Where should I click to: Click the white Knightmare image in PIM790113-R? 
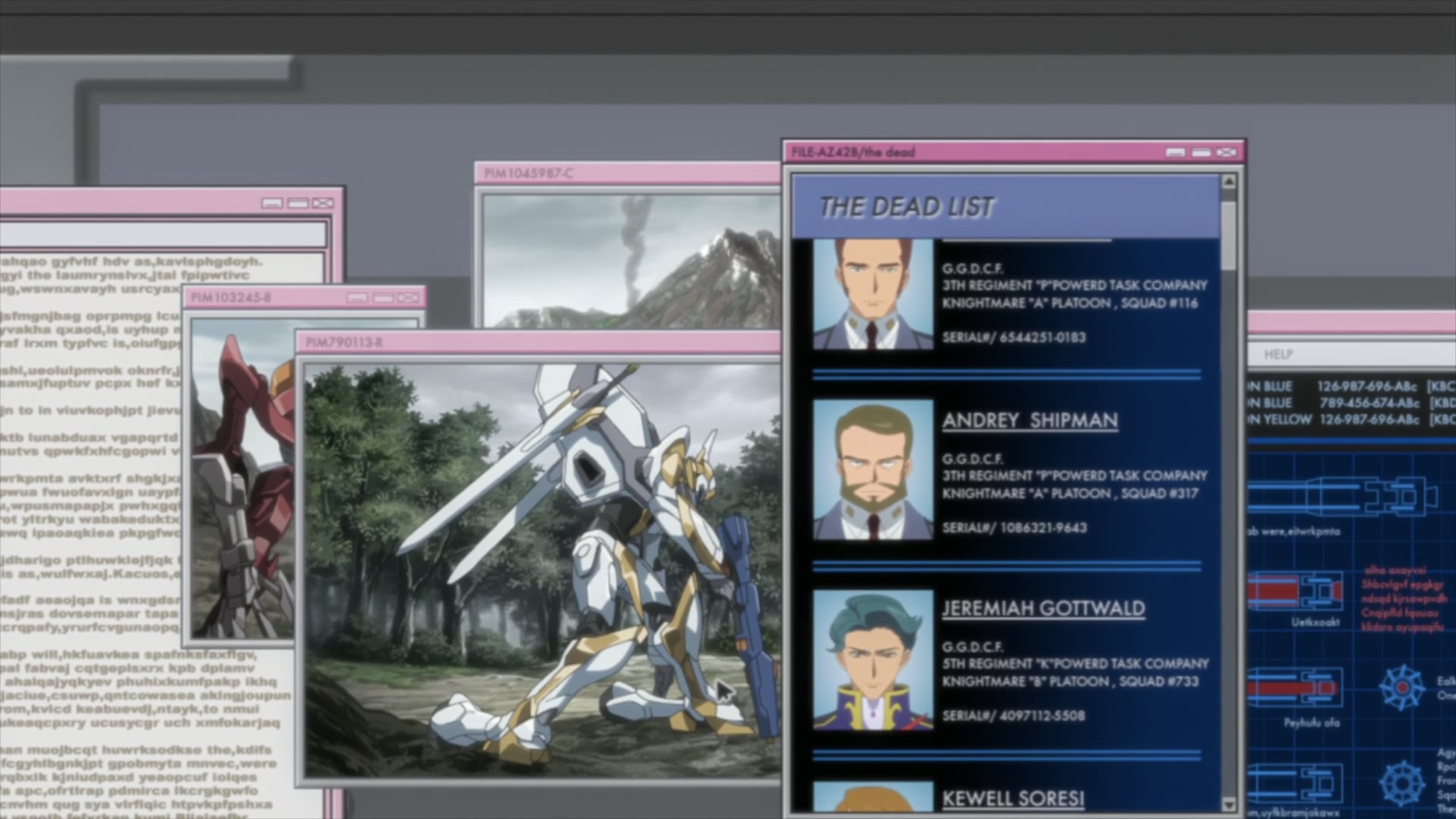[542, 570]
